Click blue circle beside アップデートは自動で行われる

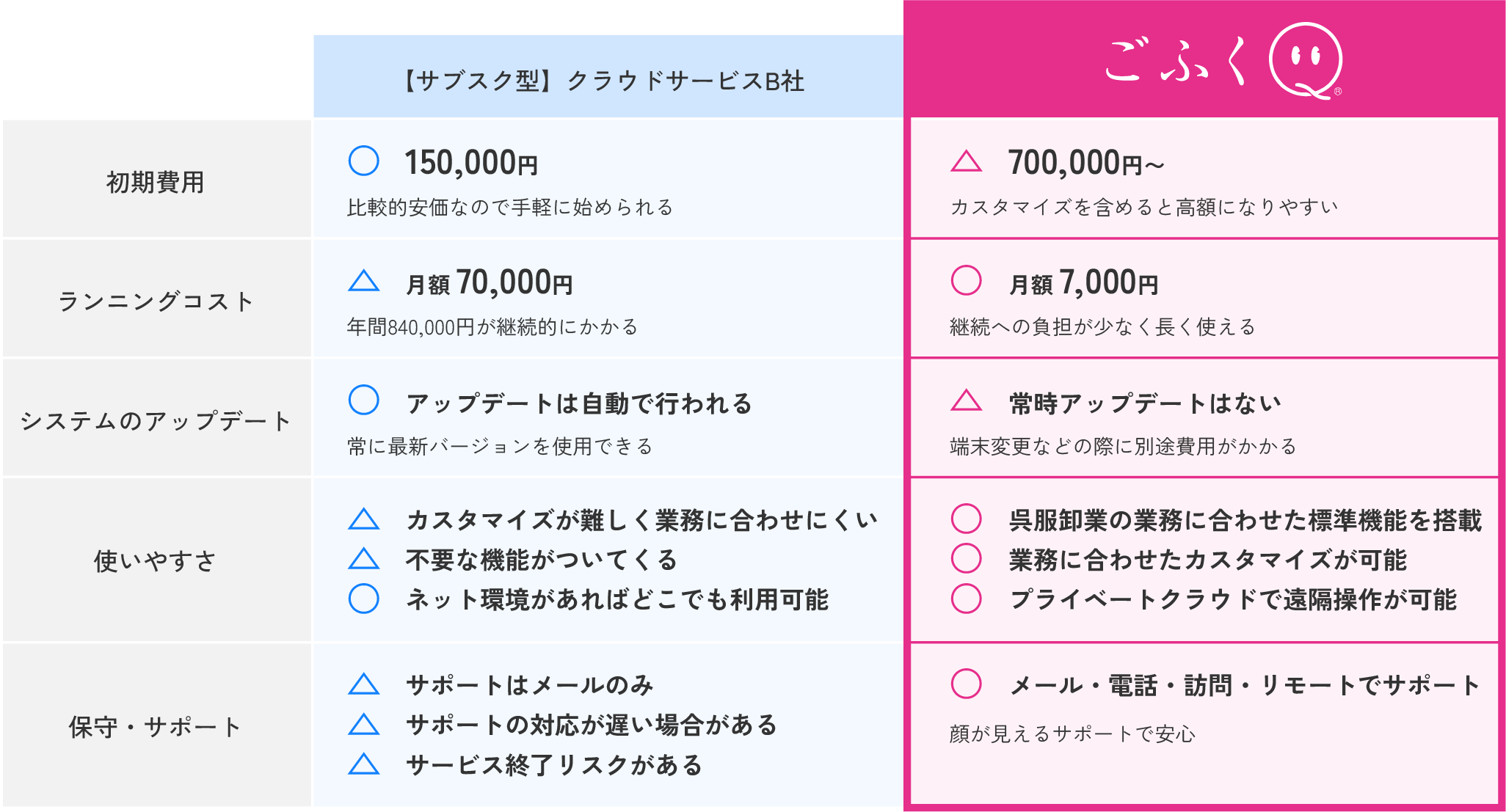coord(364,400)
